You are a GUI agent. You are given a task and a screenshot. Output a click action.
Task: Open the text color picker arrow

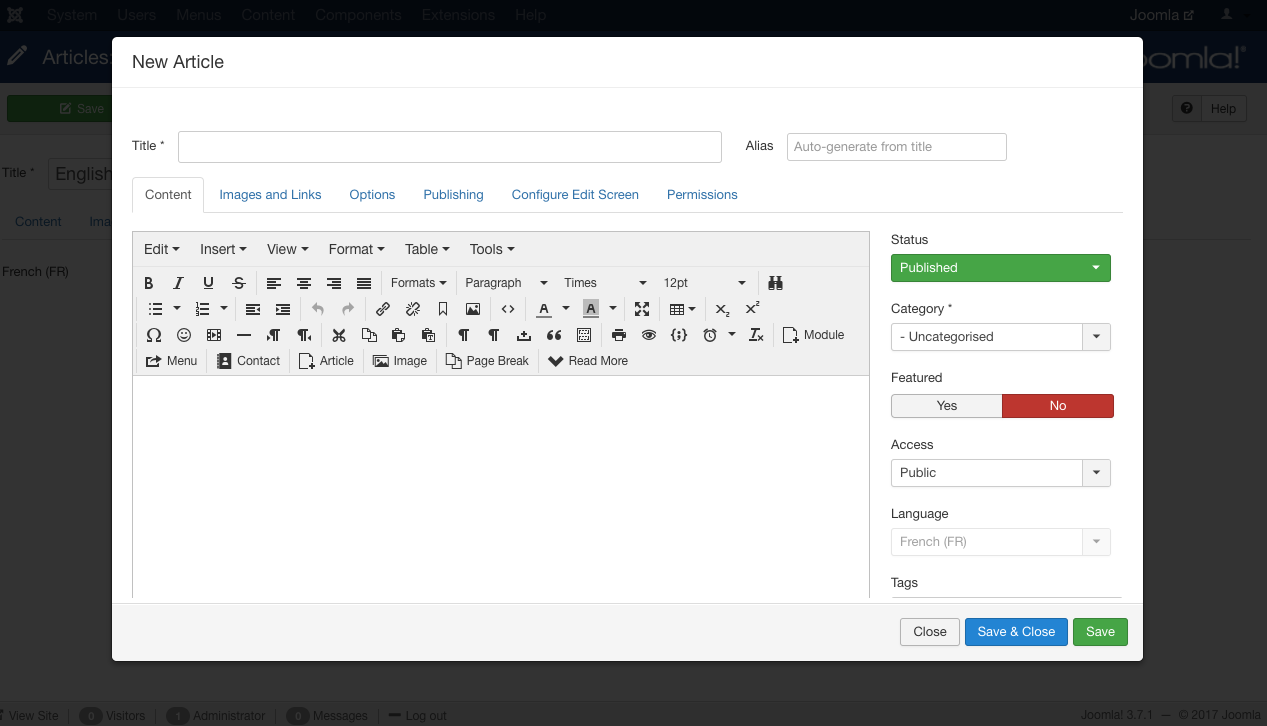pyautogui.click(x=566, y=309)
